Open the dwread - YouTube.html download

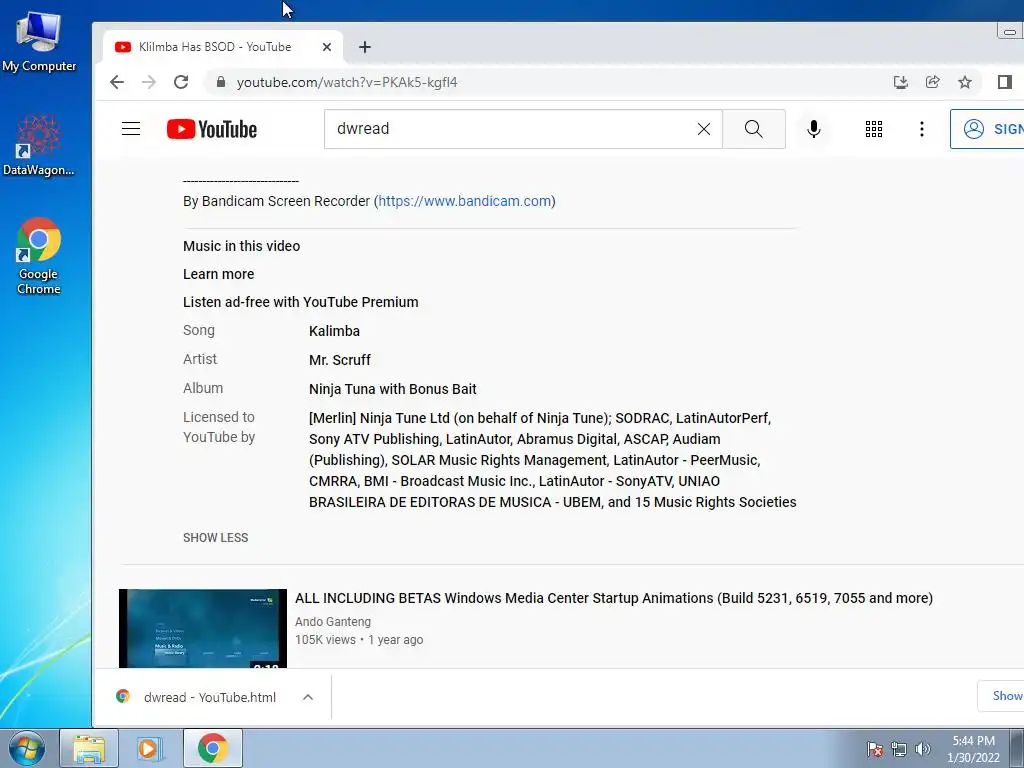click(210, 697)
